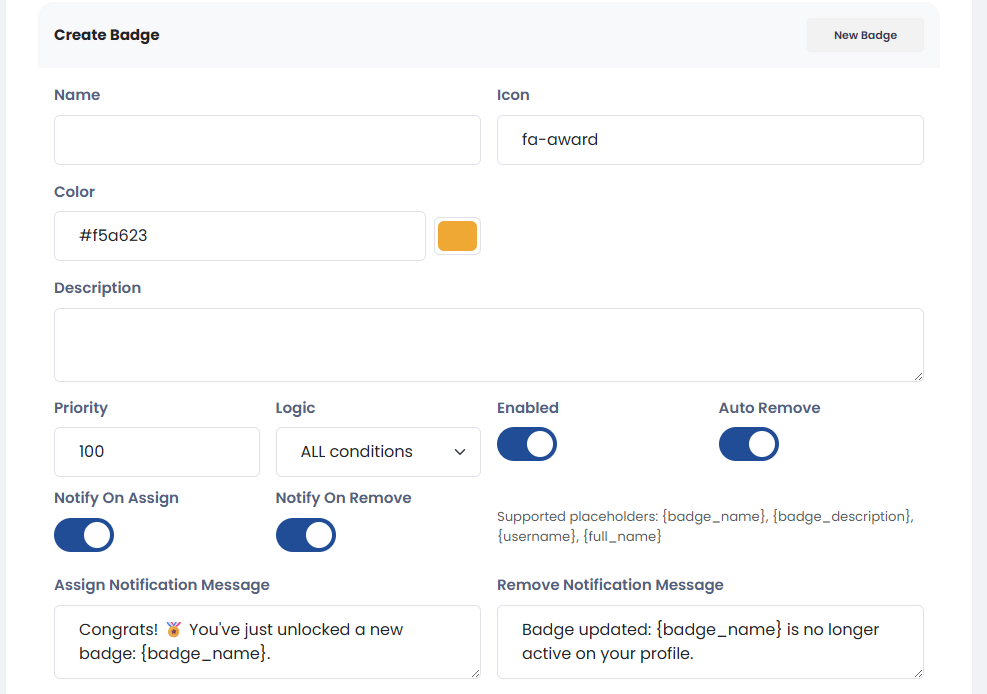Click the Description field label
987x694 pixels.
(97, 288)
